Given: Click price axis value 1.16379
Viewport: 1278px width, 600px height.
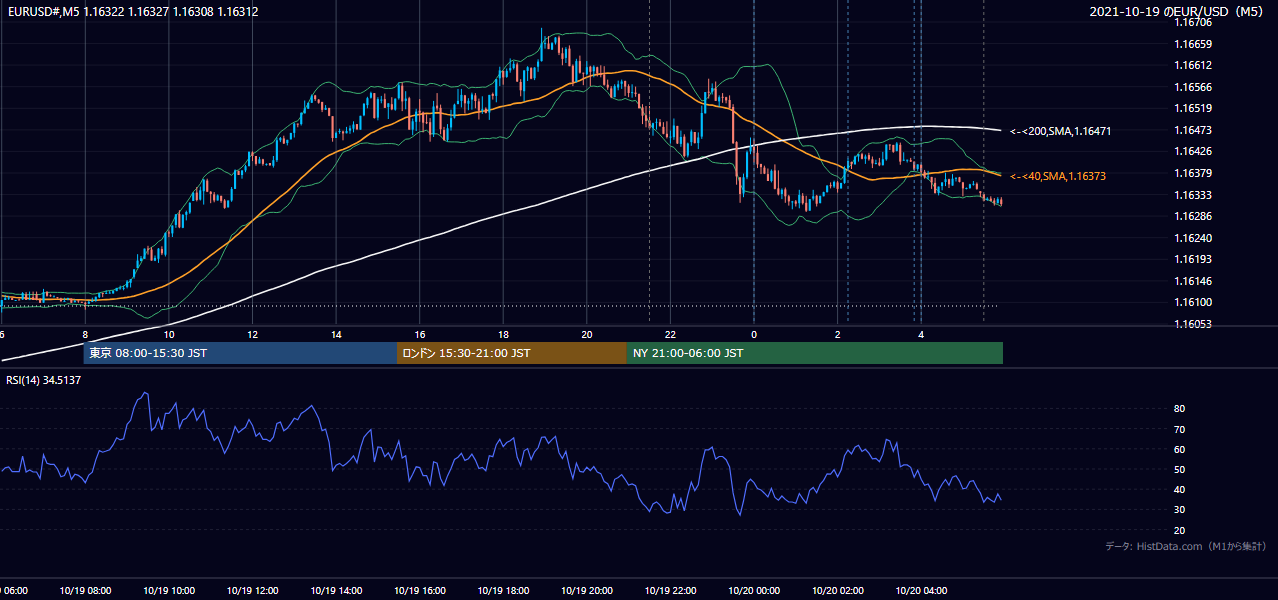Looking at the screenshot, I should tap(1192, 173).
